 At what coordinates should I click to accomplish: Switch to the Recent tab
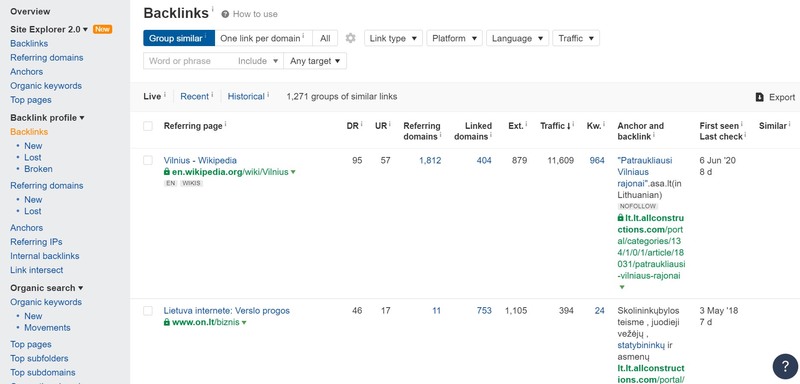coord(194,96)
